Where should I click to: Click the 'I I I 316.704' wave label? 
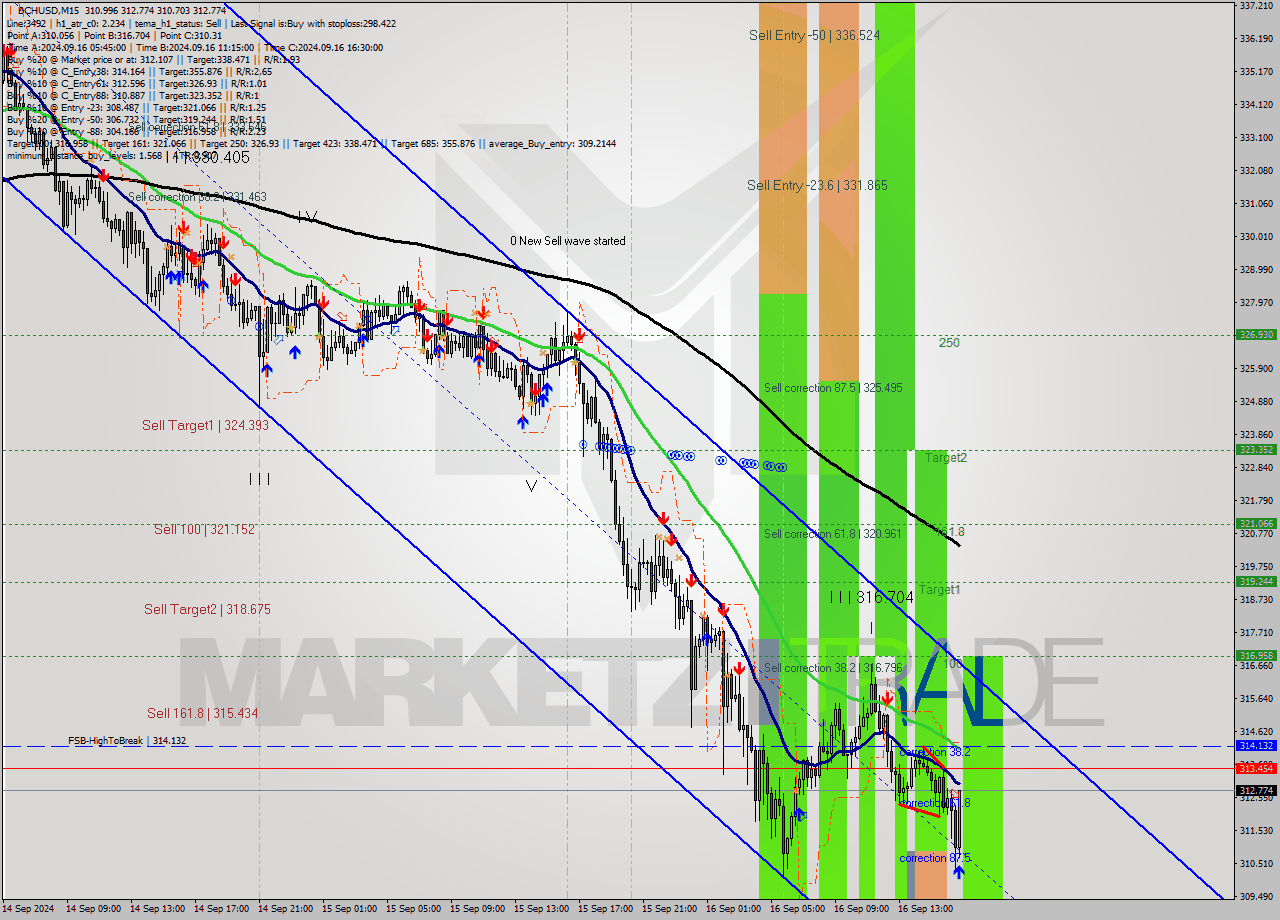point(871,597)
